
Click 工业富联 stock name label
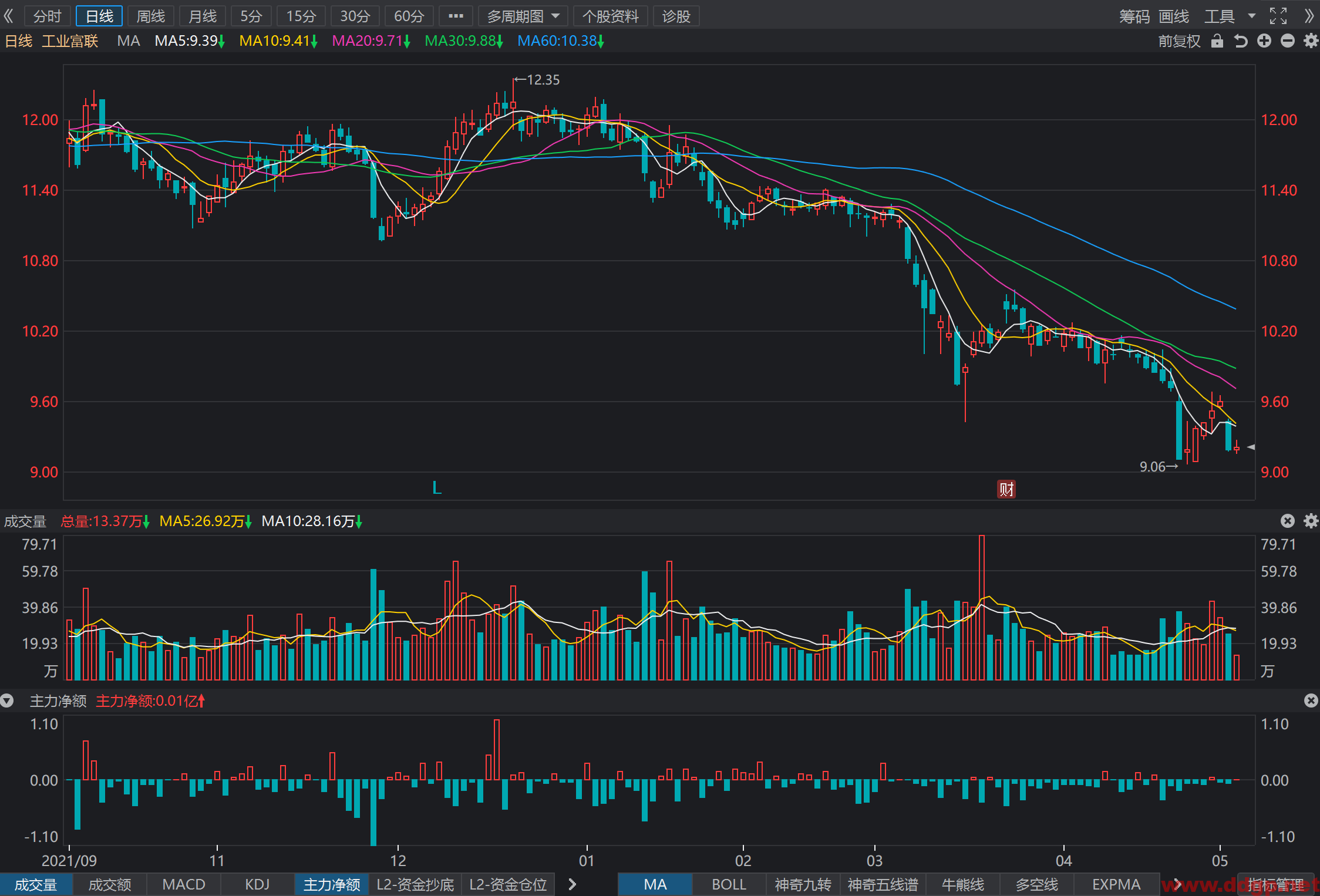[x=70, y=41]
